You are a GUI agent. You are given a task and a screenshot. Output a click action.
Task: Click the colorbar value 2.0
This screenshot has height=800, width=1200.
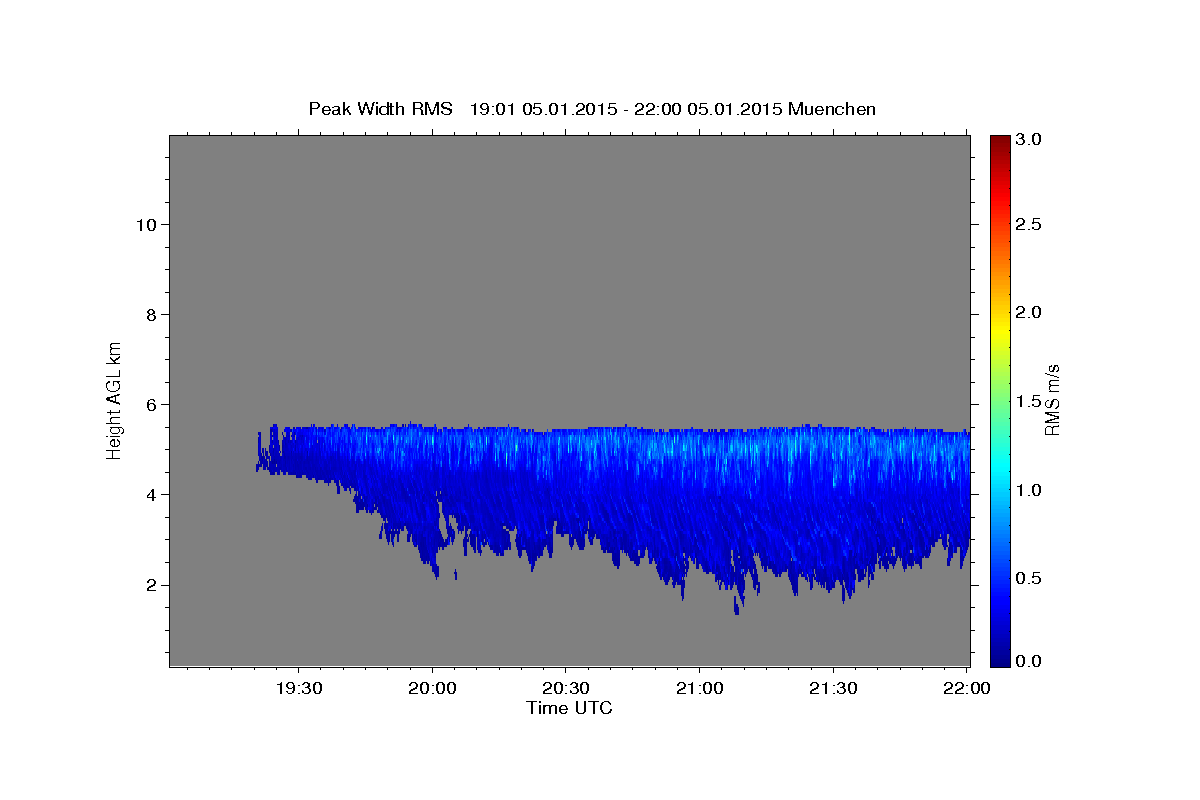(1029, 312)
